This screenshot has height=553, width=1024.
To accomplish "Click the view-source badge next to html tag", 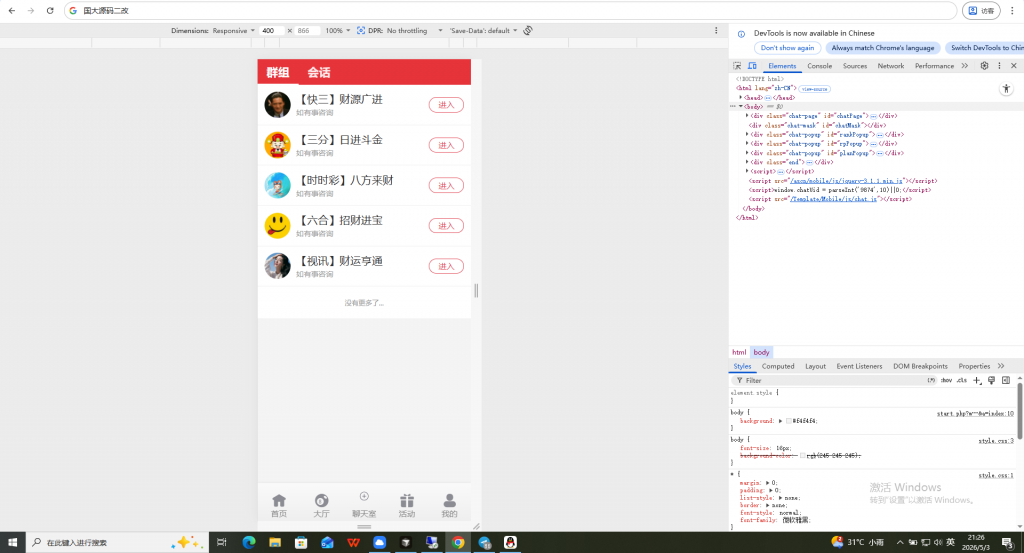I will (814, 89).
